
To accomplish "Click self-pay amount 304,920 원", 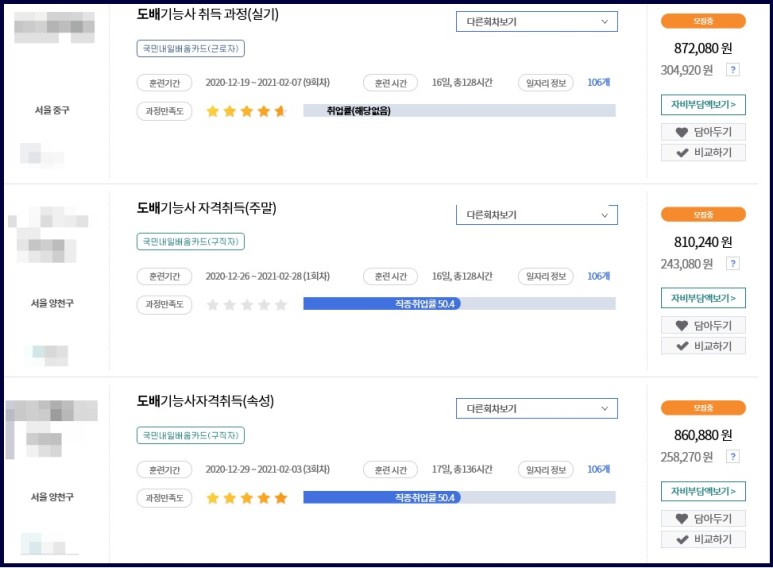I will click(x=687, y=70).
